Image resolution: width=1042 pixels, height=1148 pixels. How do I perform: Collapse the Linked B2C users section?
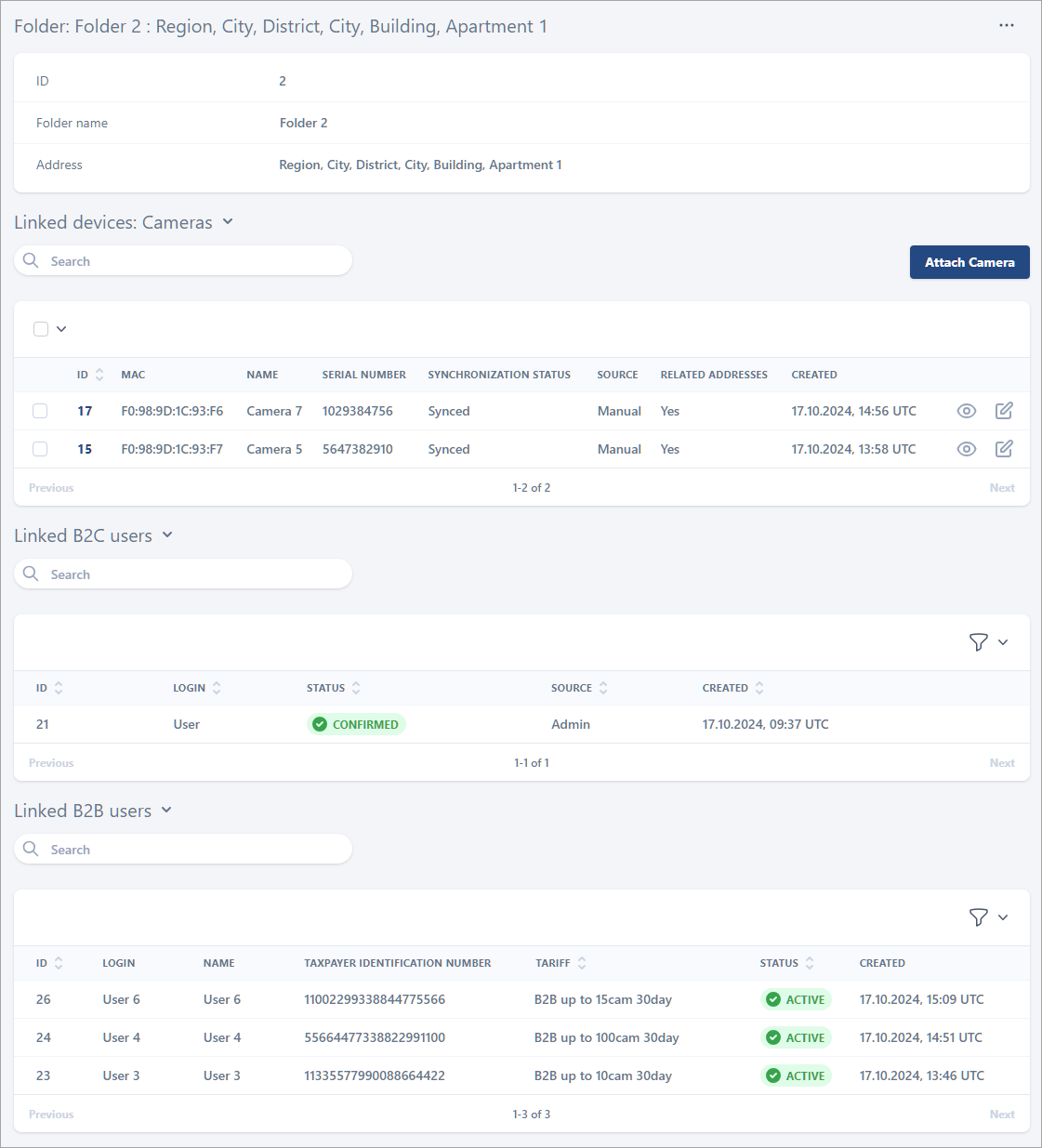tap(167, 535)
